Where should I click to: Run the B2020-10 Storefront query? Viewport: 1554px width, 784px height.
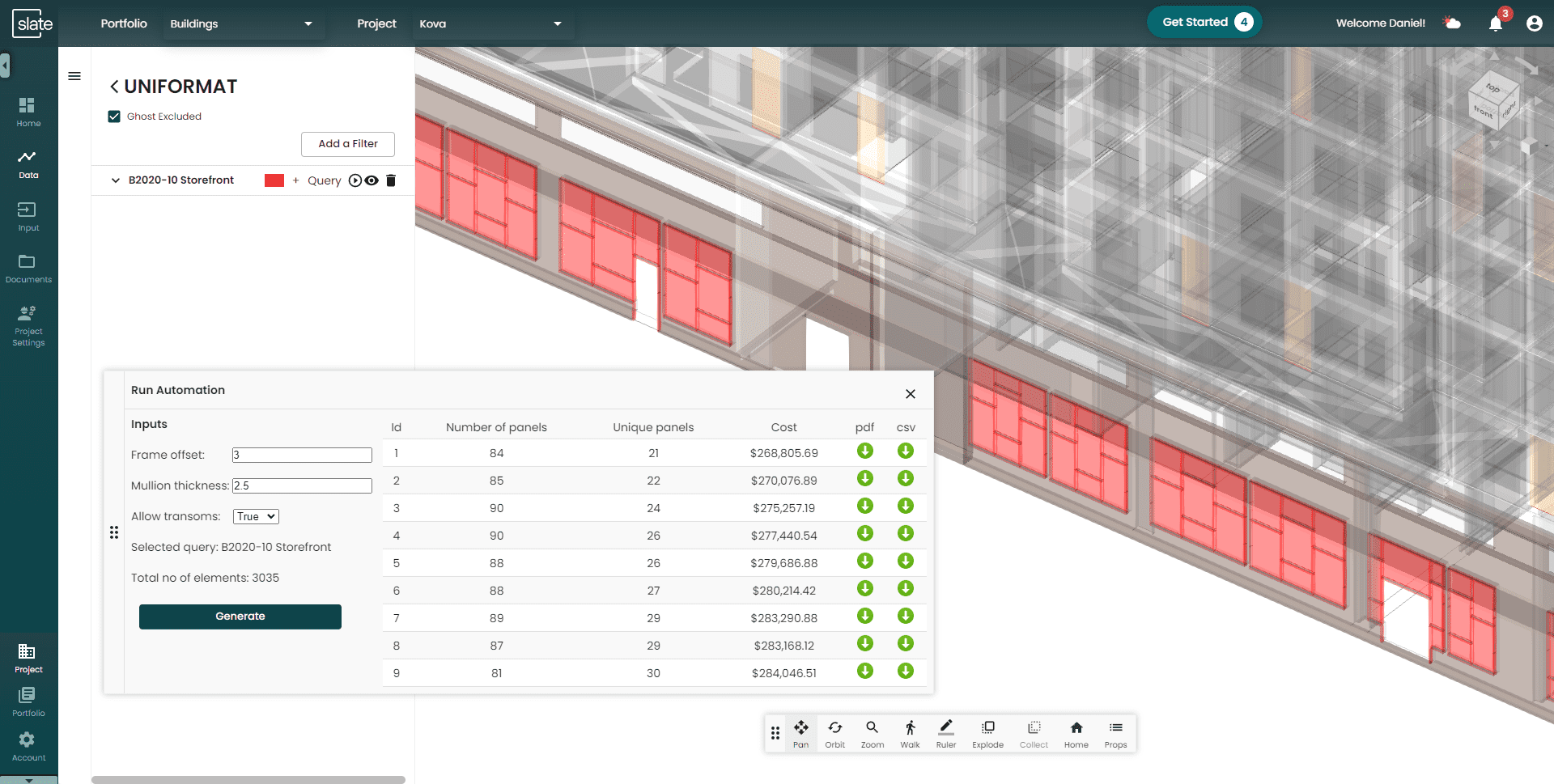pyautogui.click(x=355, y=180)
